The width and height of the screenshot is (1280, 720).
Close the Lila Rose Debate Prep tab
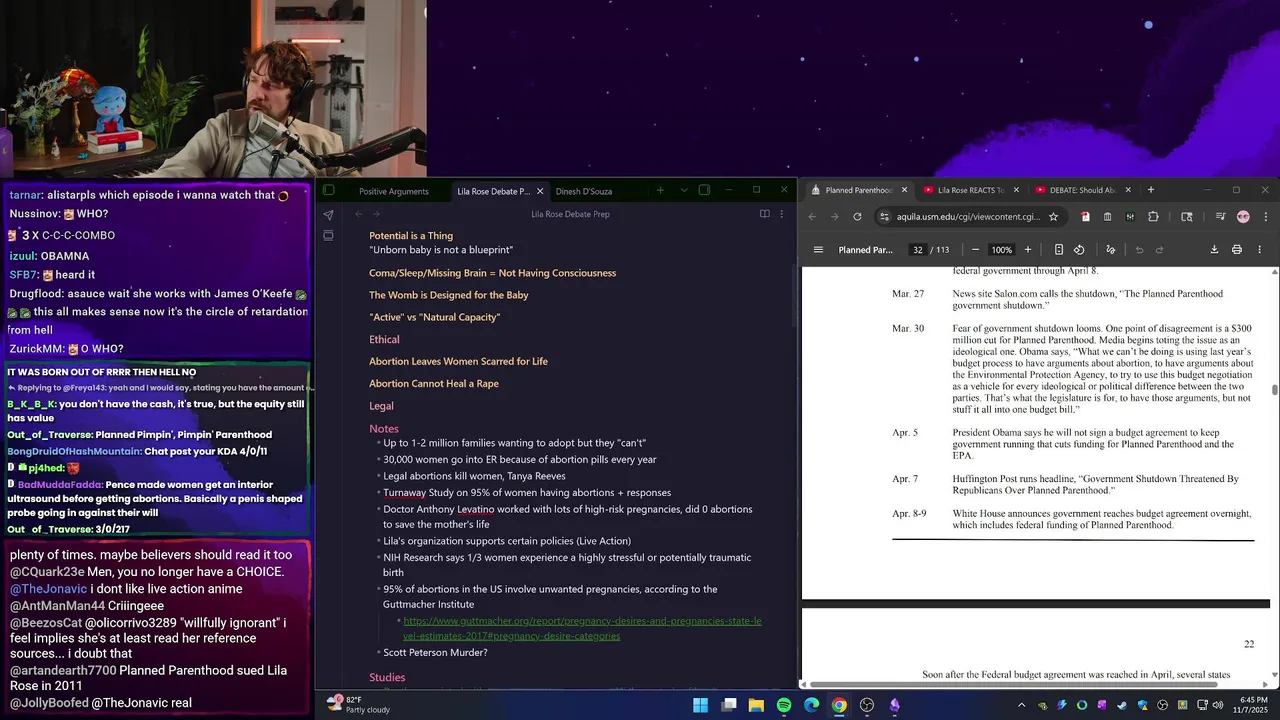point(540,191)
